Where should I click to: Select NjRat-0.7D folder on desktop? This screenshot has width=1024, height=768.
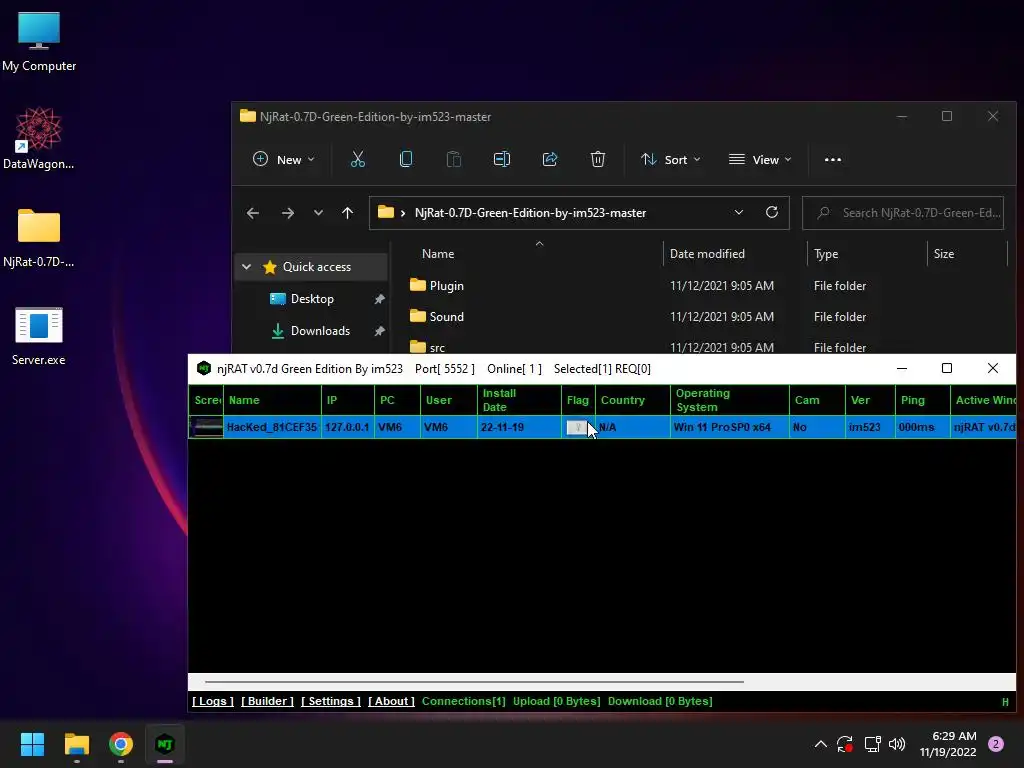point(39,238)
